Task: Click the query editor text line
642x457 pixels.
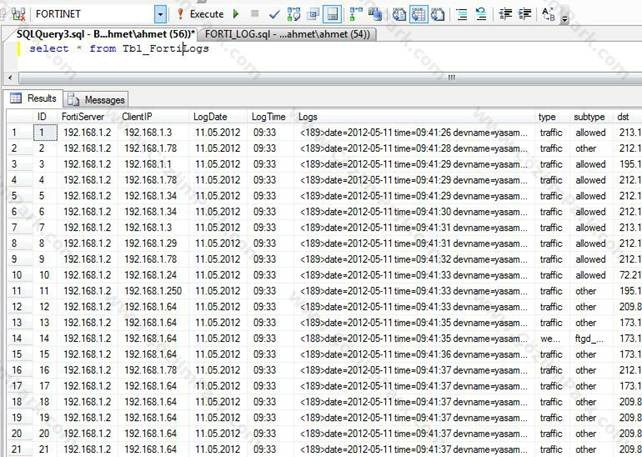Action: [119, 49]
